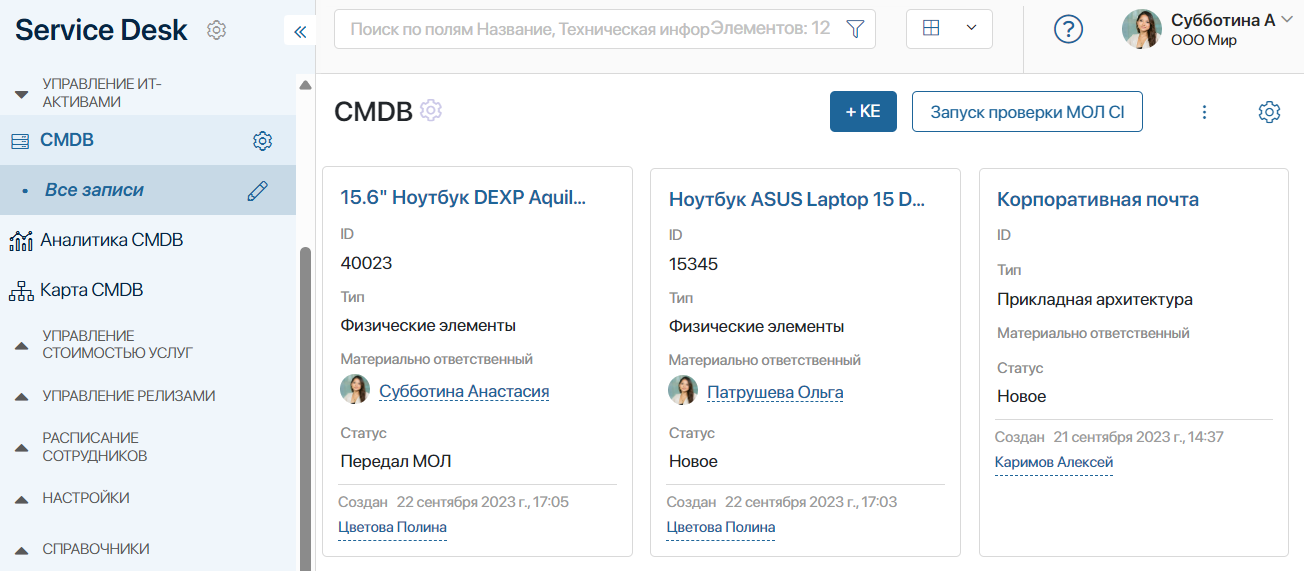The height and width of the screenshot is (571, 1304).
Task: Click the Аналитика CMDB chart icon
Action: point(21,240)
